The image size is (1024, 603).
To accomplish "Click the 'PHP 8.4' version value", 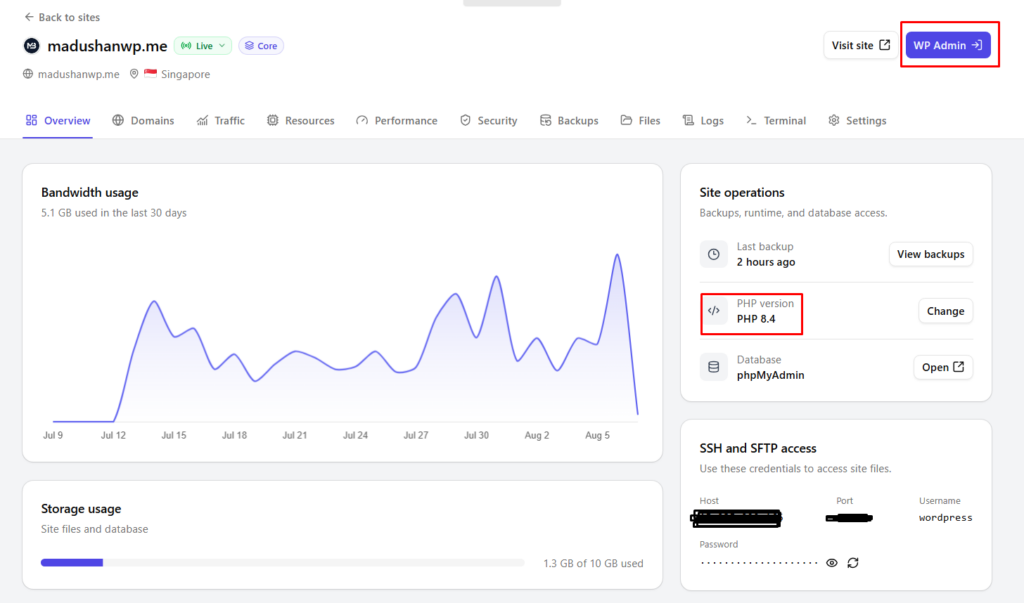I will click(756, 319).
